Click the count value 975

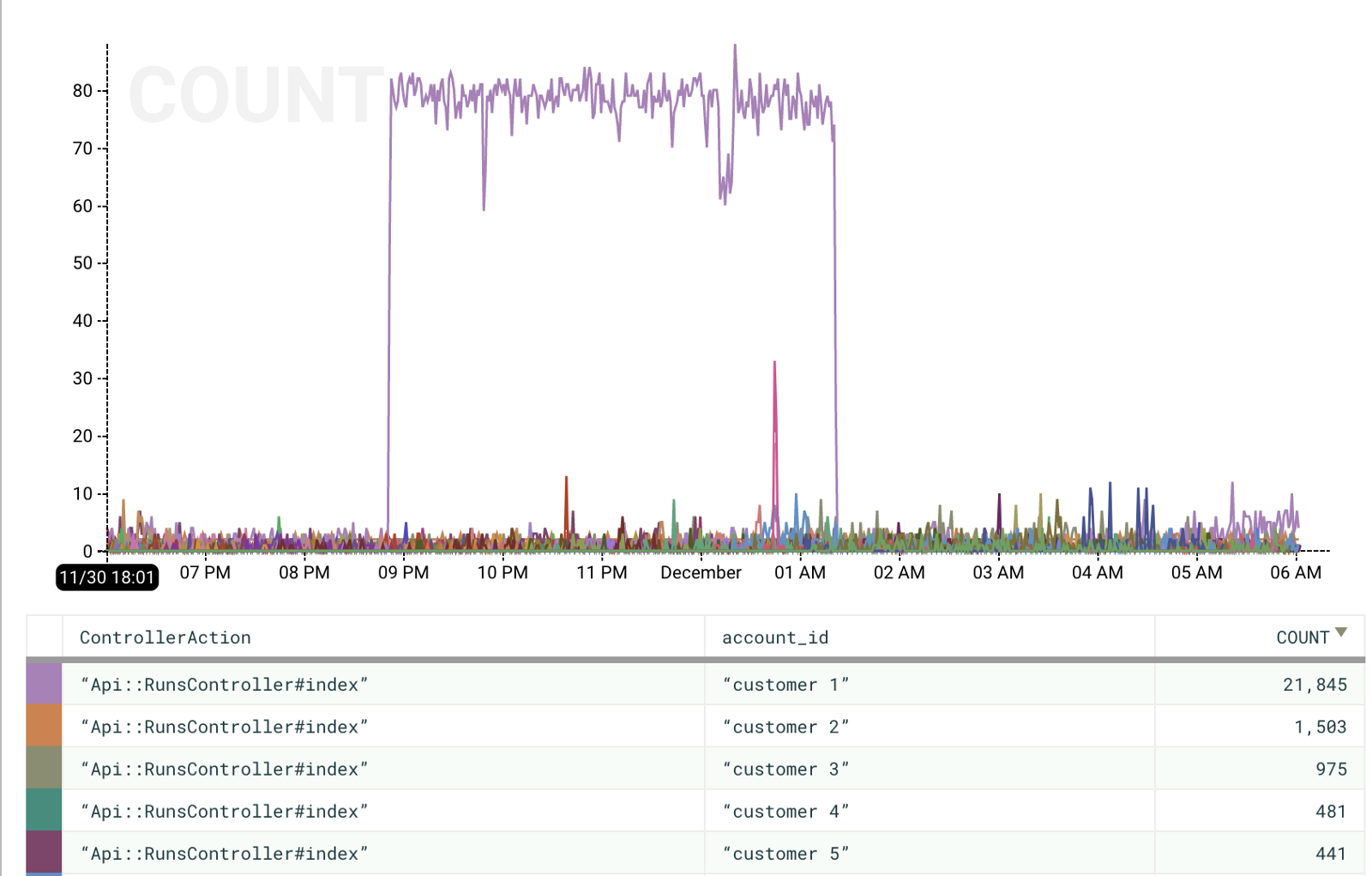1332,769
